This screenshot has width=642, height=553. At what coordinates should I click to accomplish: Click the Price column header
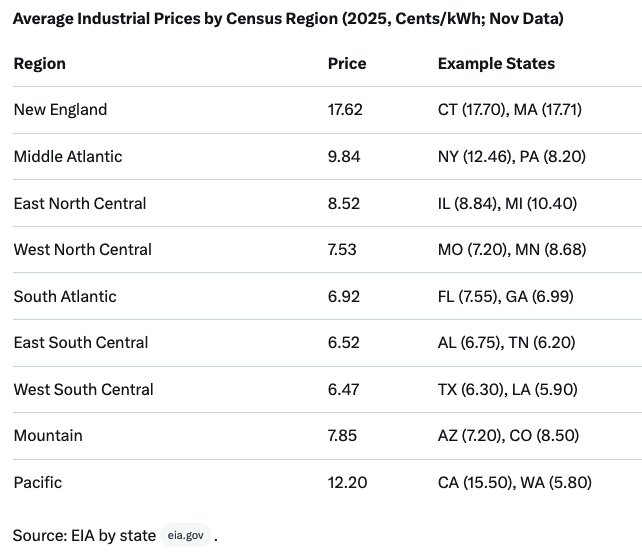(x=347, y=63)
